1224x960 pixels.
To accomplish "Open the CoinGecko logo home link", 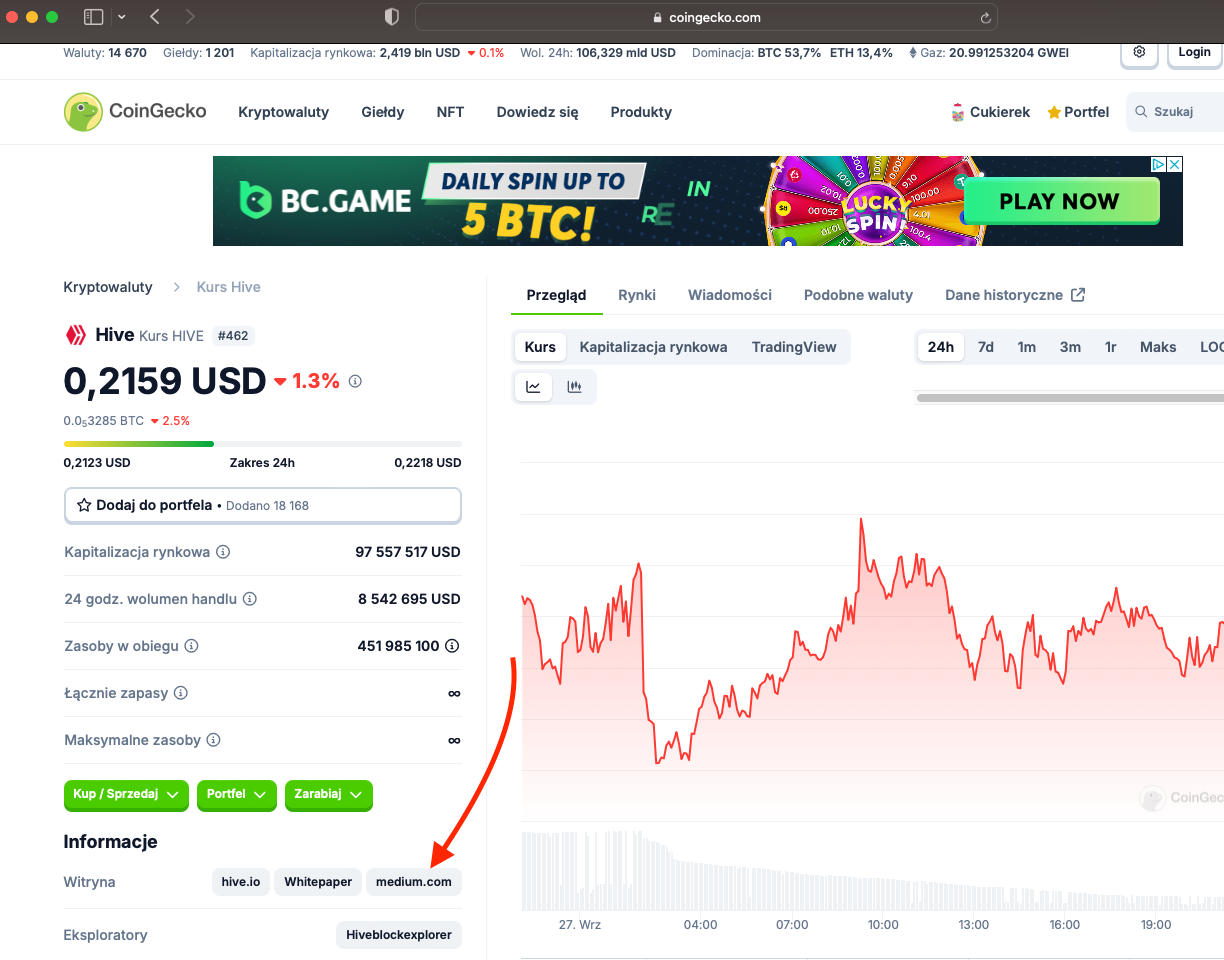I will (135, 112).
